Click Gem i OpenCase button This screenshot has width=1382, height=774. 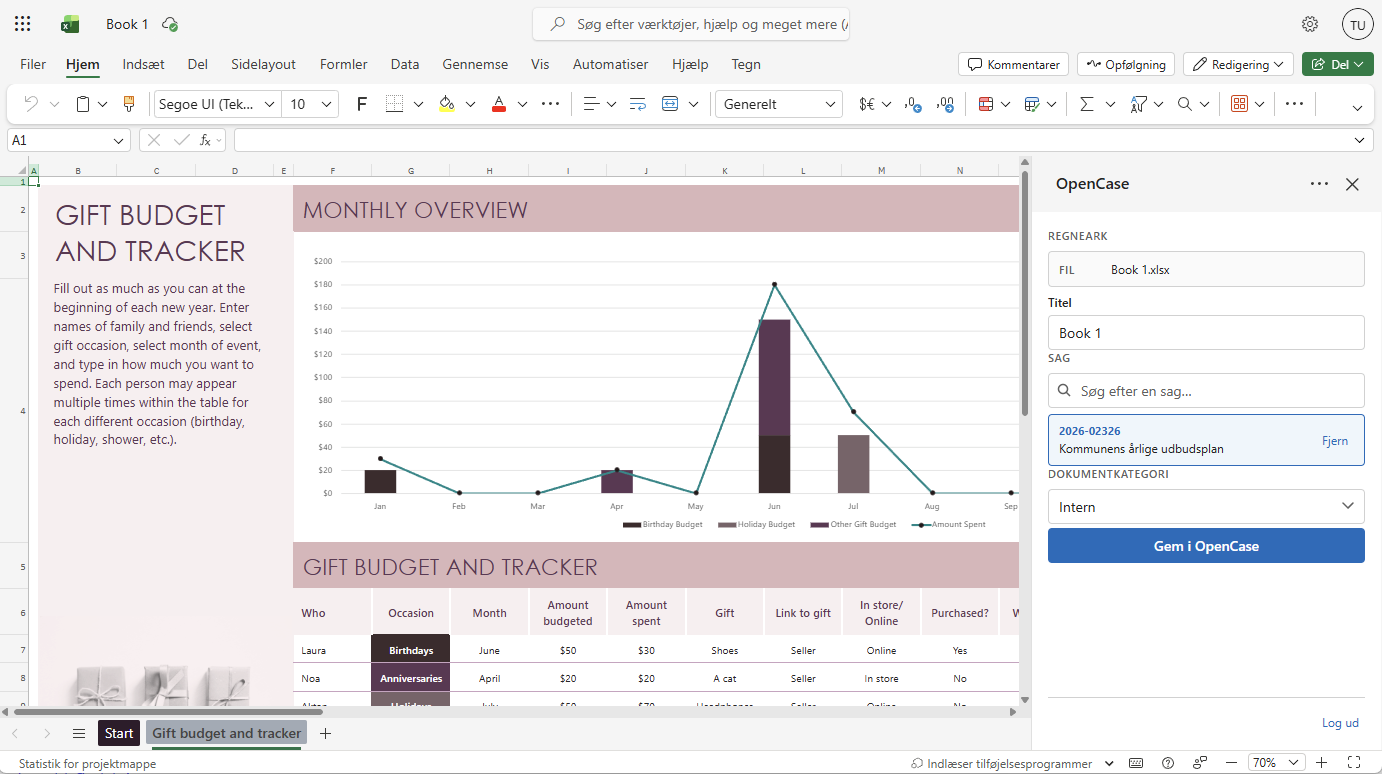pyautogui.click(x=1206, y=546)
